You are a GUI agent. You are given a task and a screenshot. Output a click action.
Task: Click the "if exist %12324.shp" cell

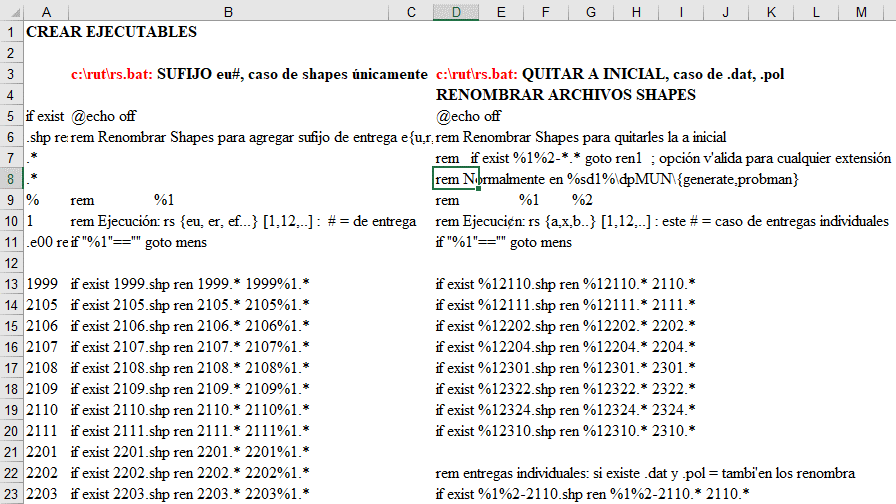(565, 410)
